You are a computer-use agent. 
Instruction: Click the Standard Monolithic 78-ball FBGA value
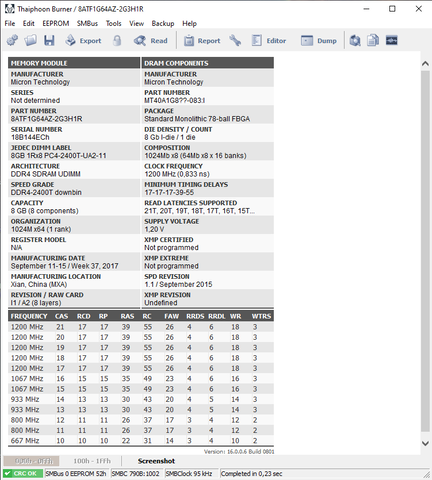[197, 119]
